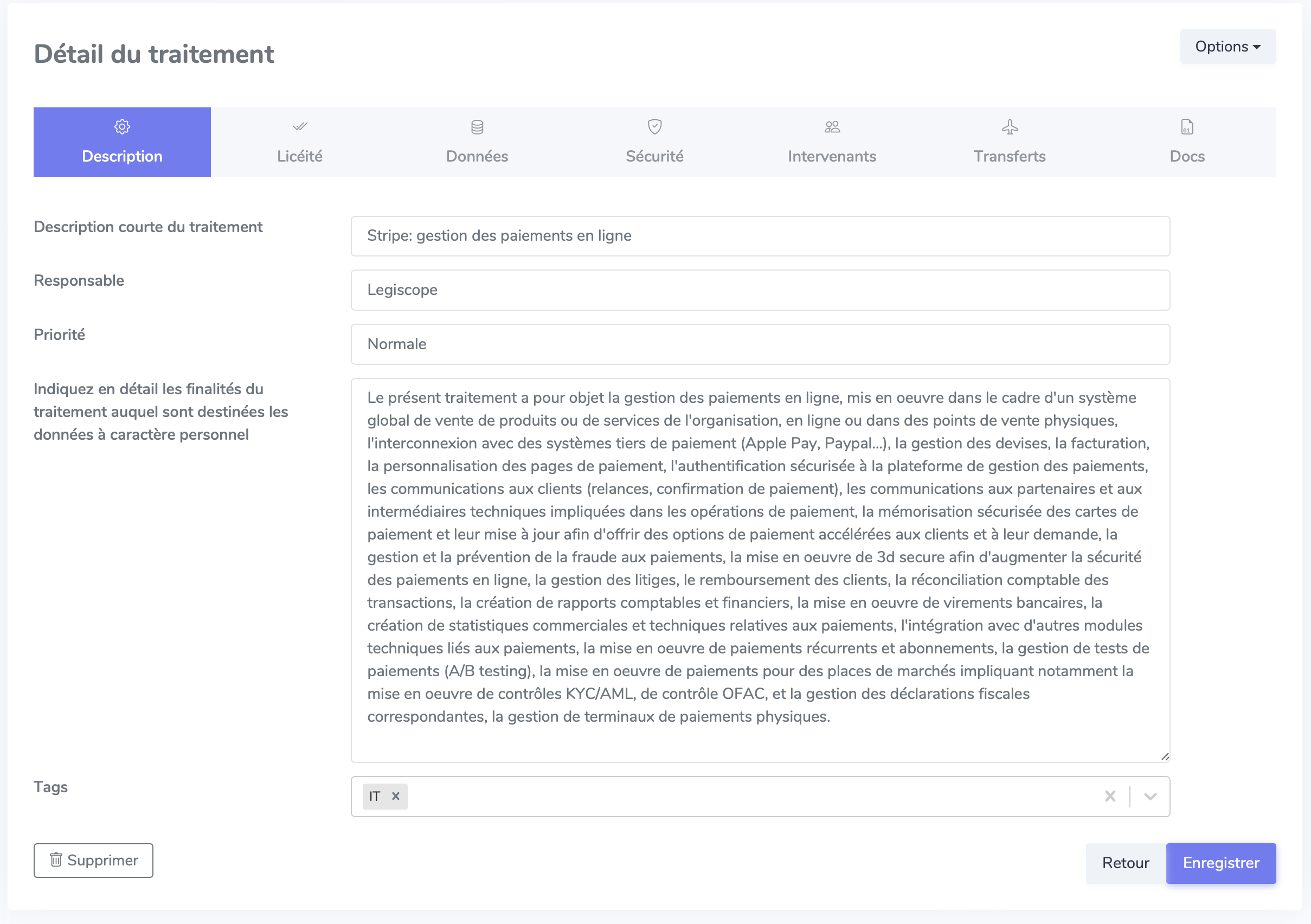The height and width of the screenshot is (924, 1311).
Task: Switch to the Description tab
Action: (122, 142)
